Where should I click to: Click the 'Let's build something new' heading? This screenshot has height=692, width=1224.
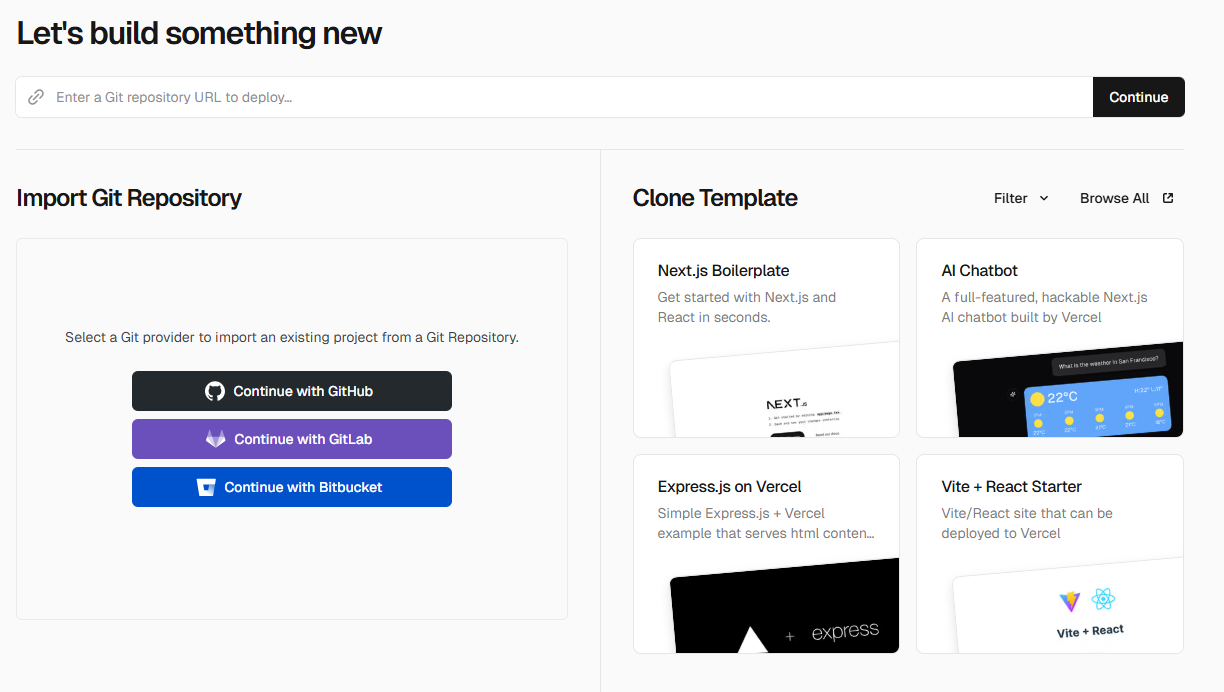coord(199,33)
